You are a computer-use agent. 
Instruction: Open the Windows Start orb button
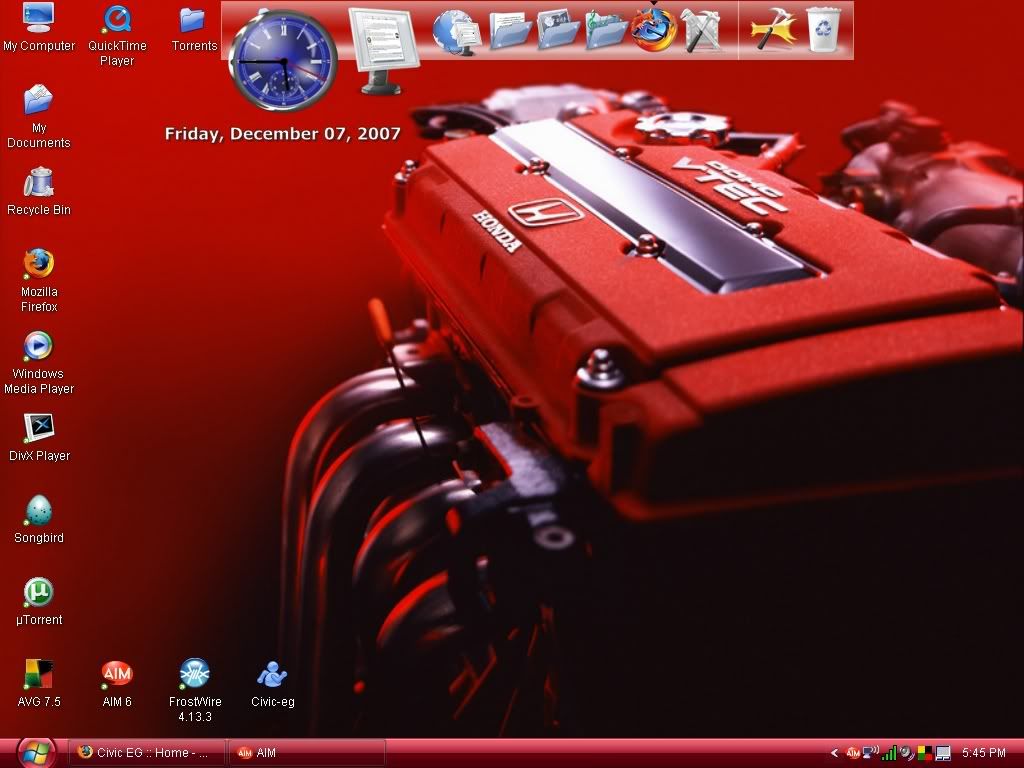pos(35,754)
